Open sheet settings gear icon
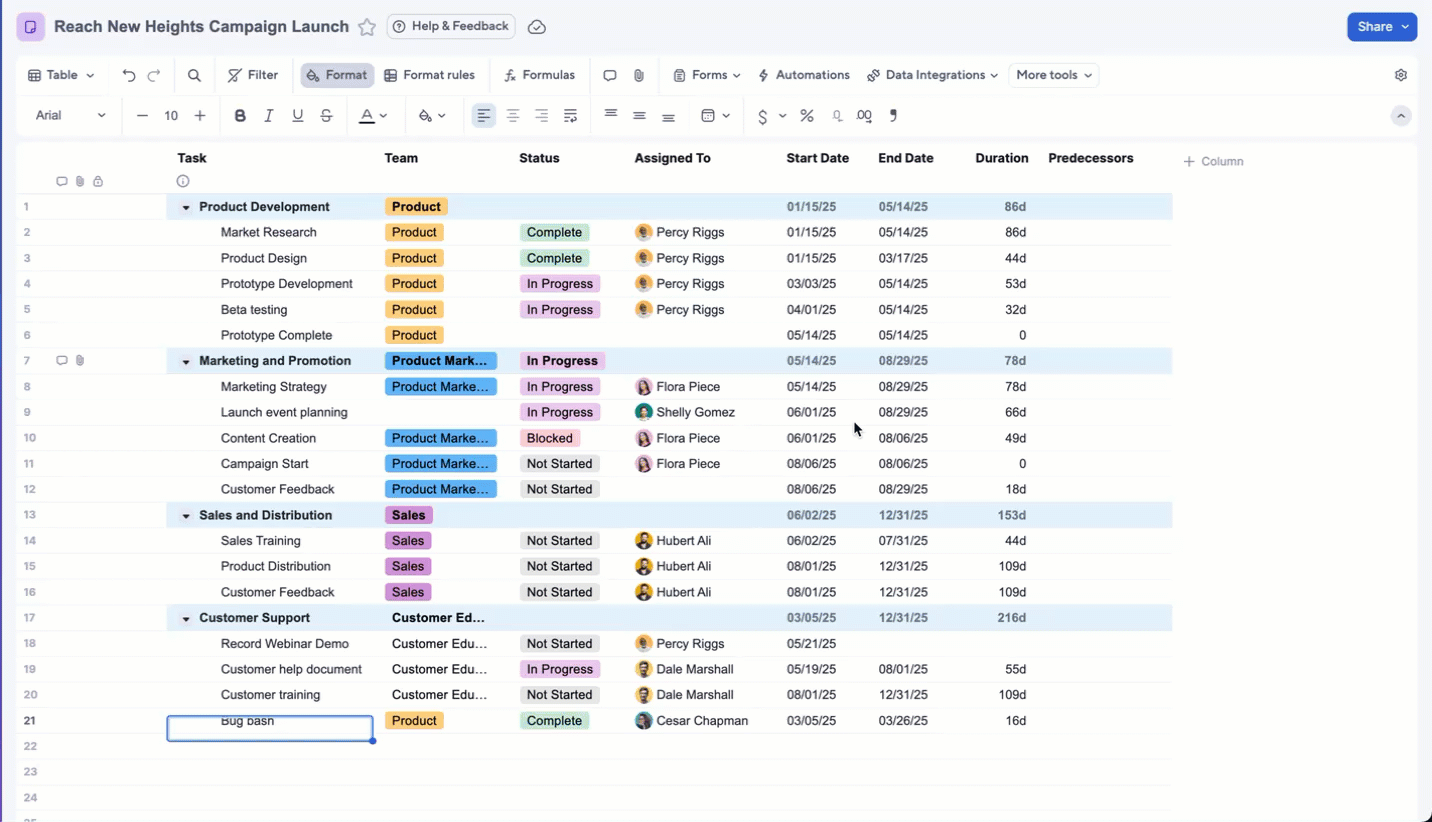1432x822 pixels. coord(1401,75)
